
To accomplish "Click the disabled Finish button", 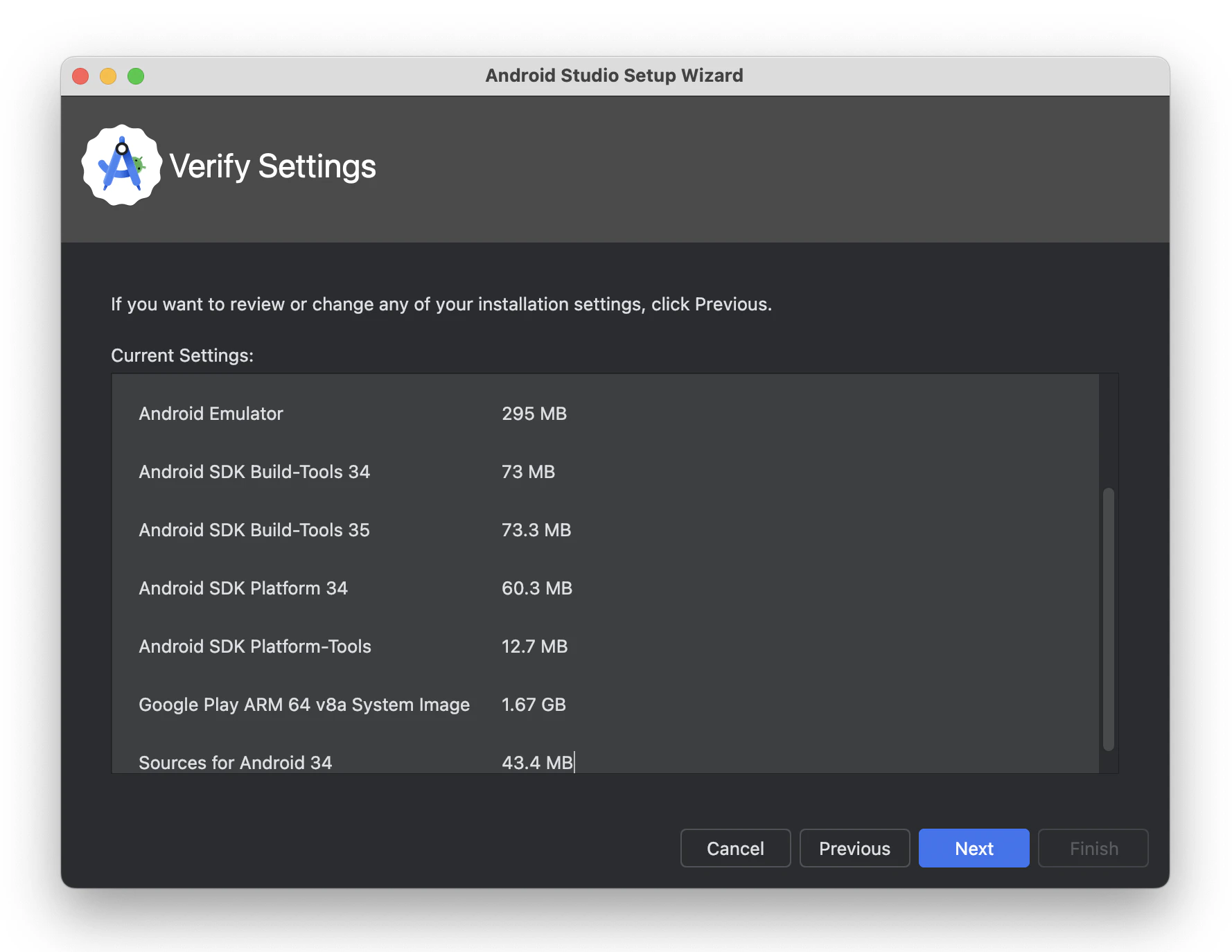I will click(1093, 848).
